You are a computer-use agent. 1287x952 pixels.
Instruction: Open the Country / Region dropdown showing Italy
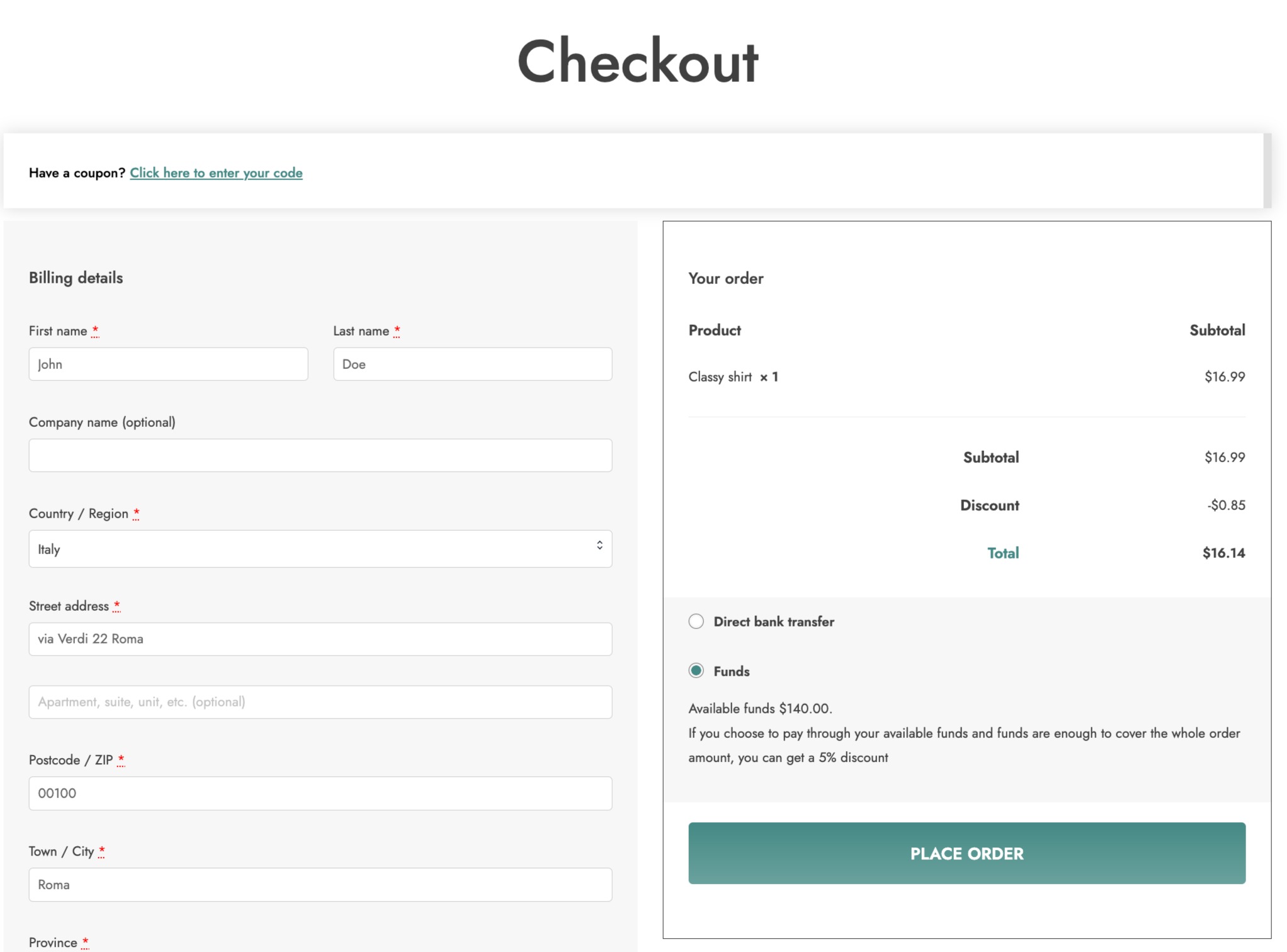(x=320, y=548)
